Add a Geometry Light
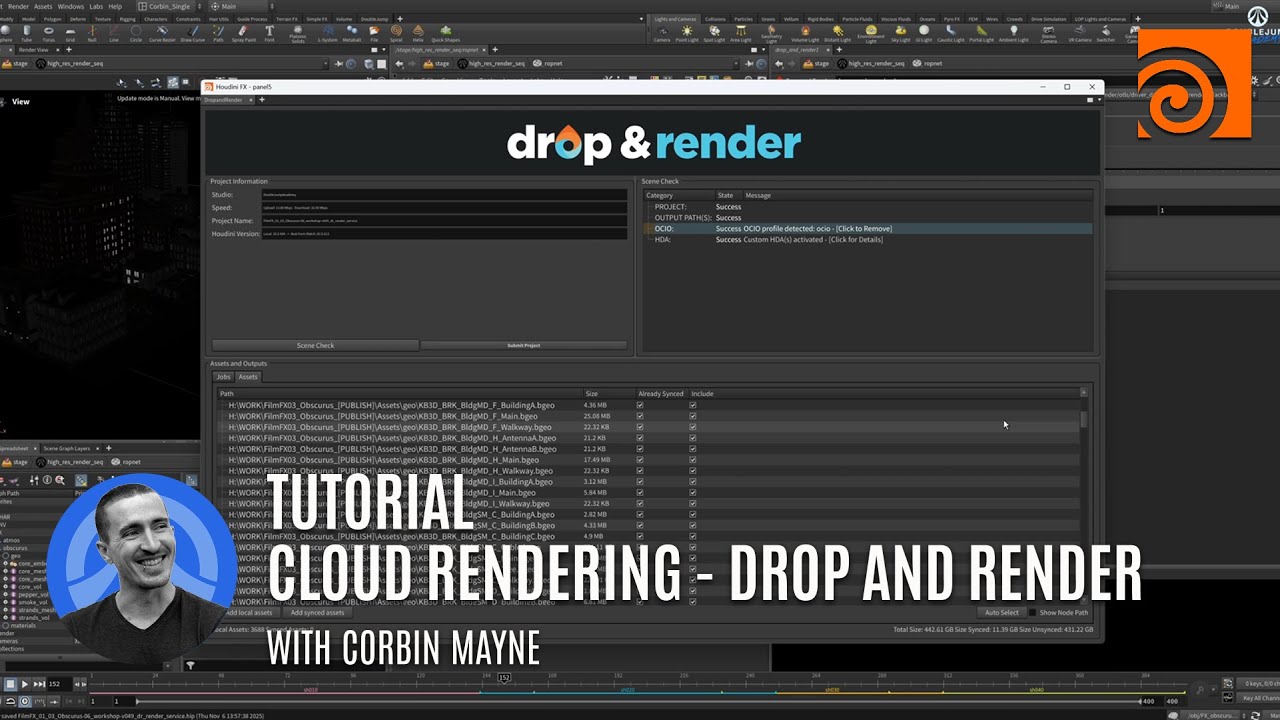The width and height of the screenshot is (1280, 720). pos(771,34)
